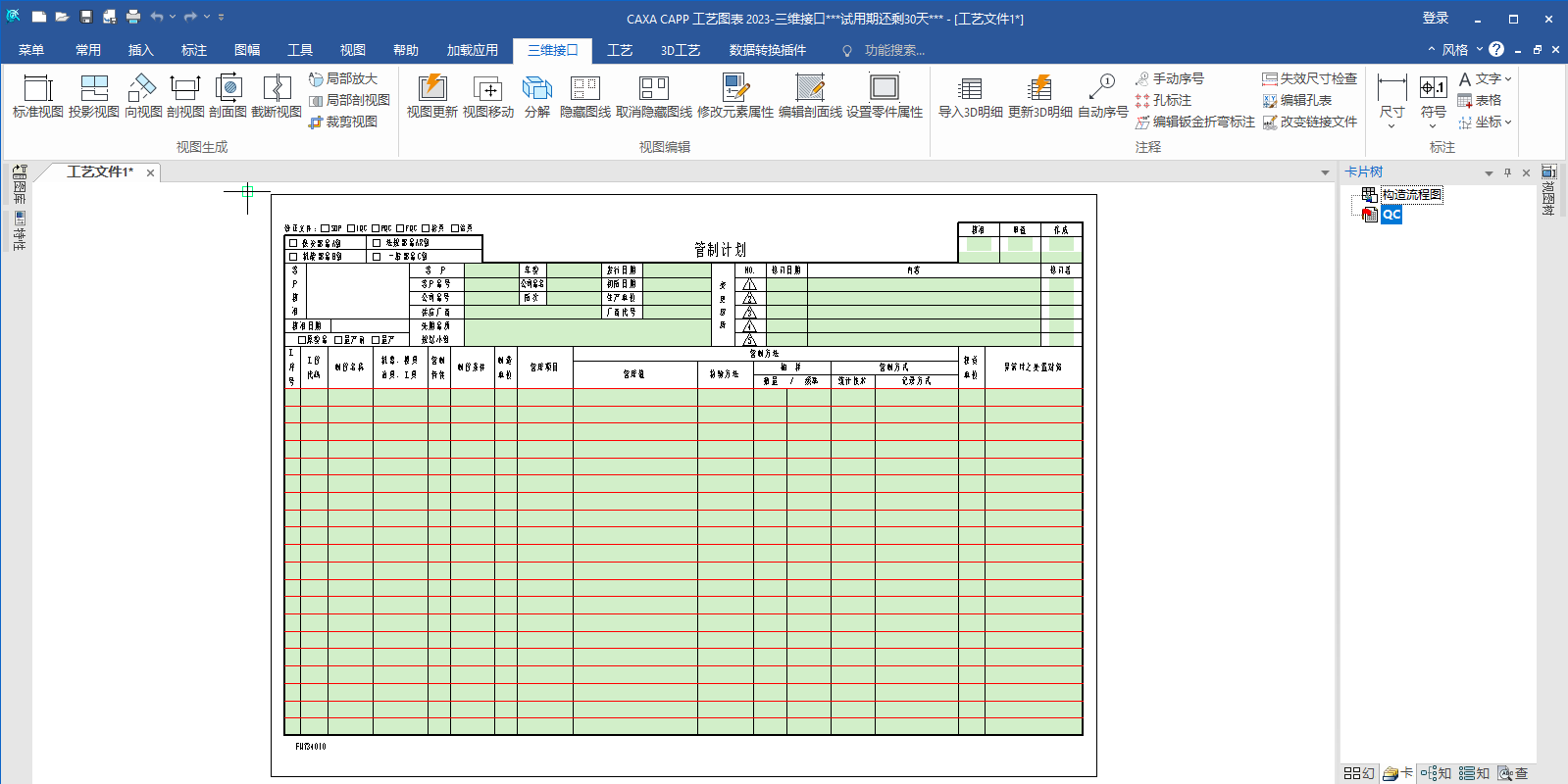Screen dimensions: 1568x784
Task: Click the 标准视图 (standard view) icon
Action: tap(37, 96)
